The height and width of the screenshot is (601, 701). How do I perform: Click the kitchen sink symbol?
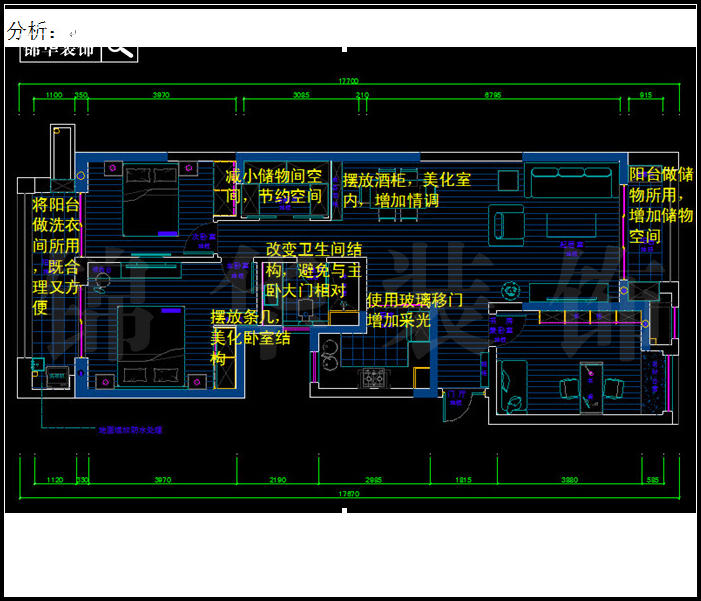tap(329, 348)
